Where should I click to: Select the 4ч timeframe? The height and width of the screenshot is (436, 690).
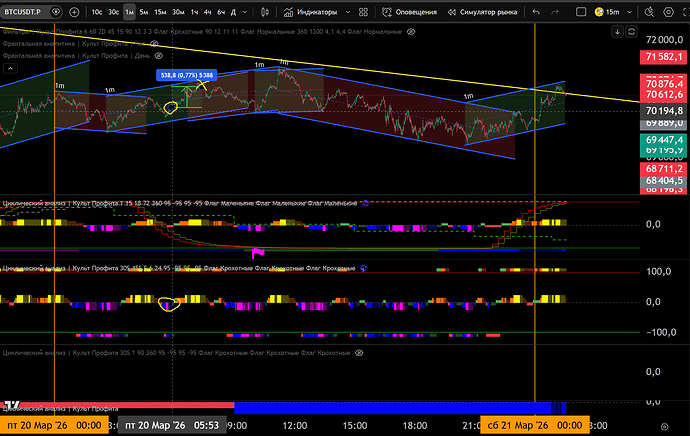point(207,12)
